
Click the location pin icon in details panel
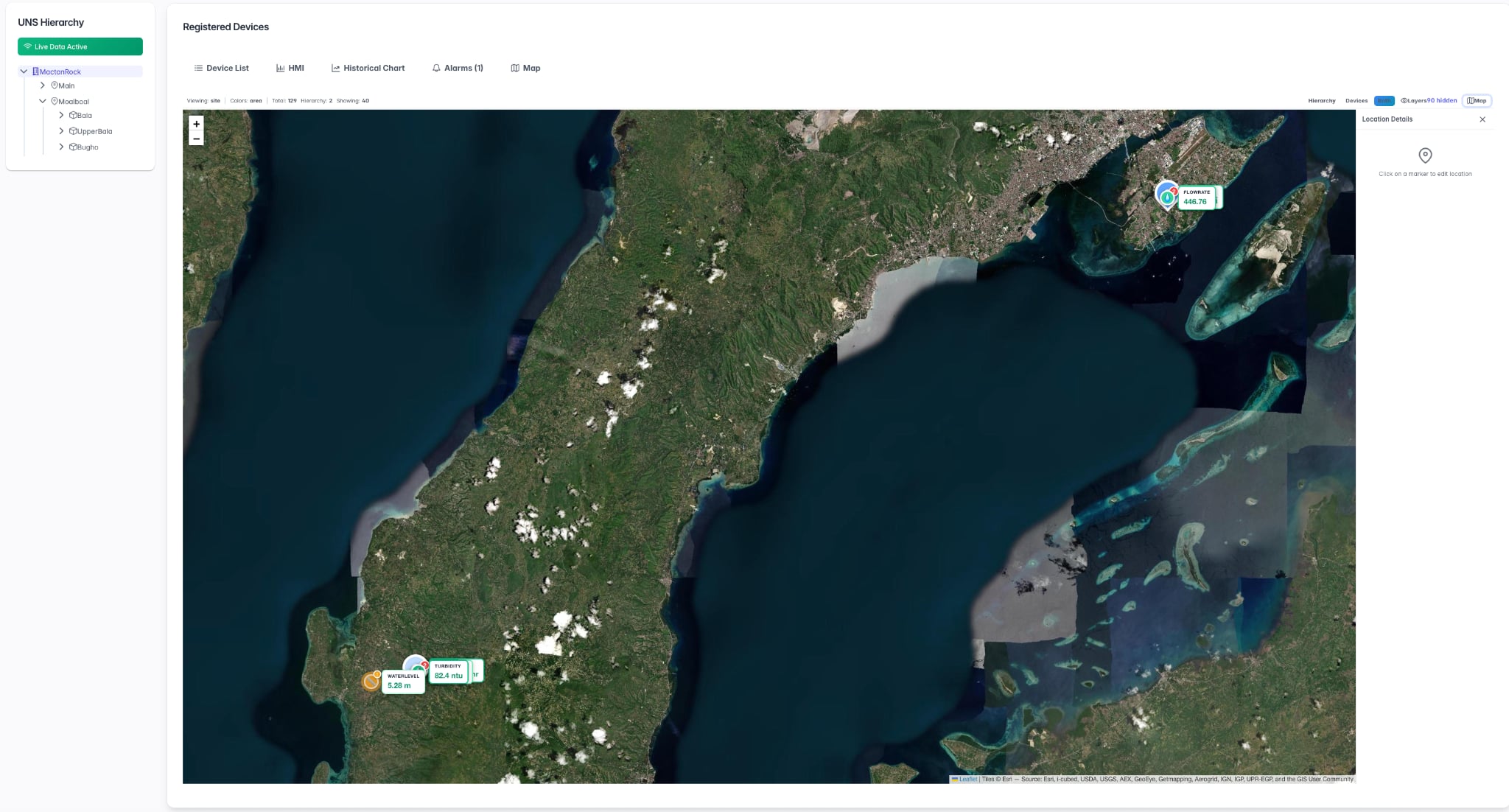coord(1425,155)
